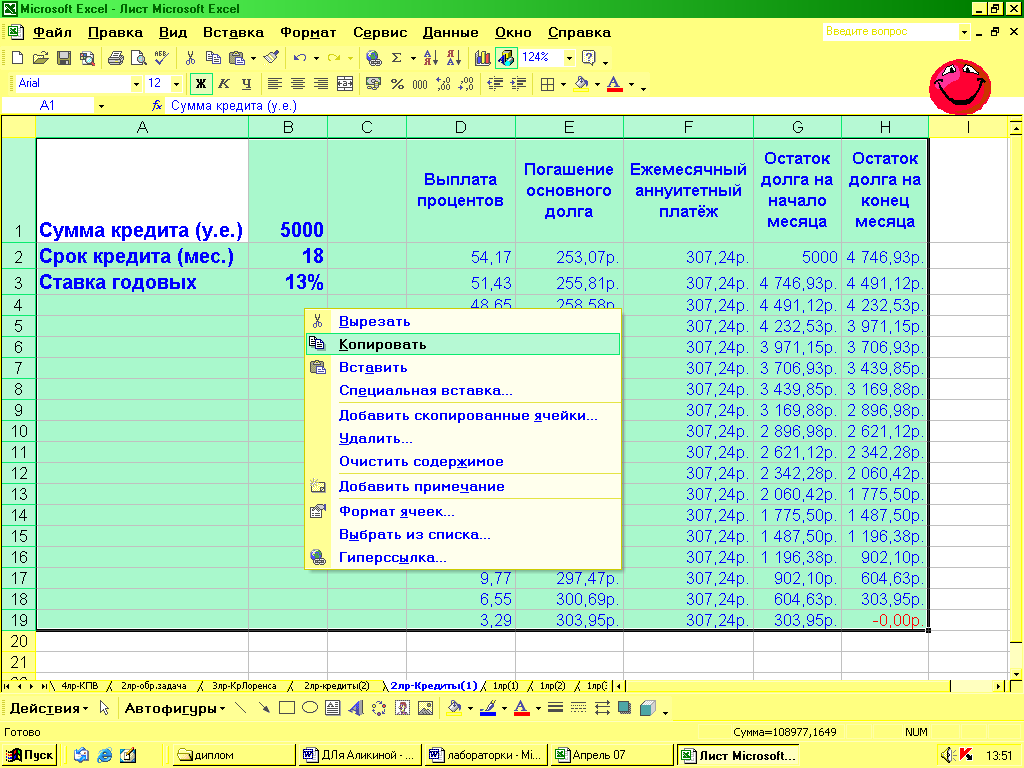The height and width of the screenshot is (768, 1024).
Task: Apply currency number format
Action: tap(374, 84)
